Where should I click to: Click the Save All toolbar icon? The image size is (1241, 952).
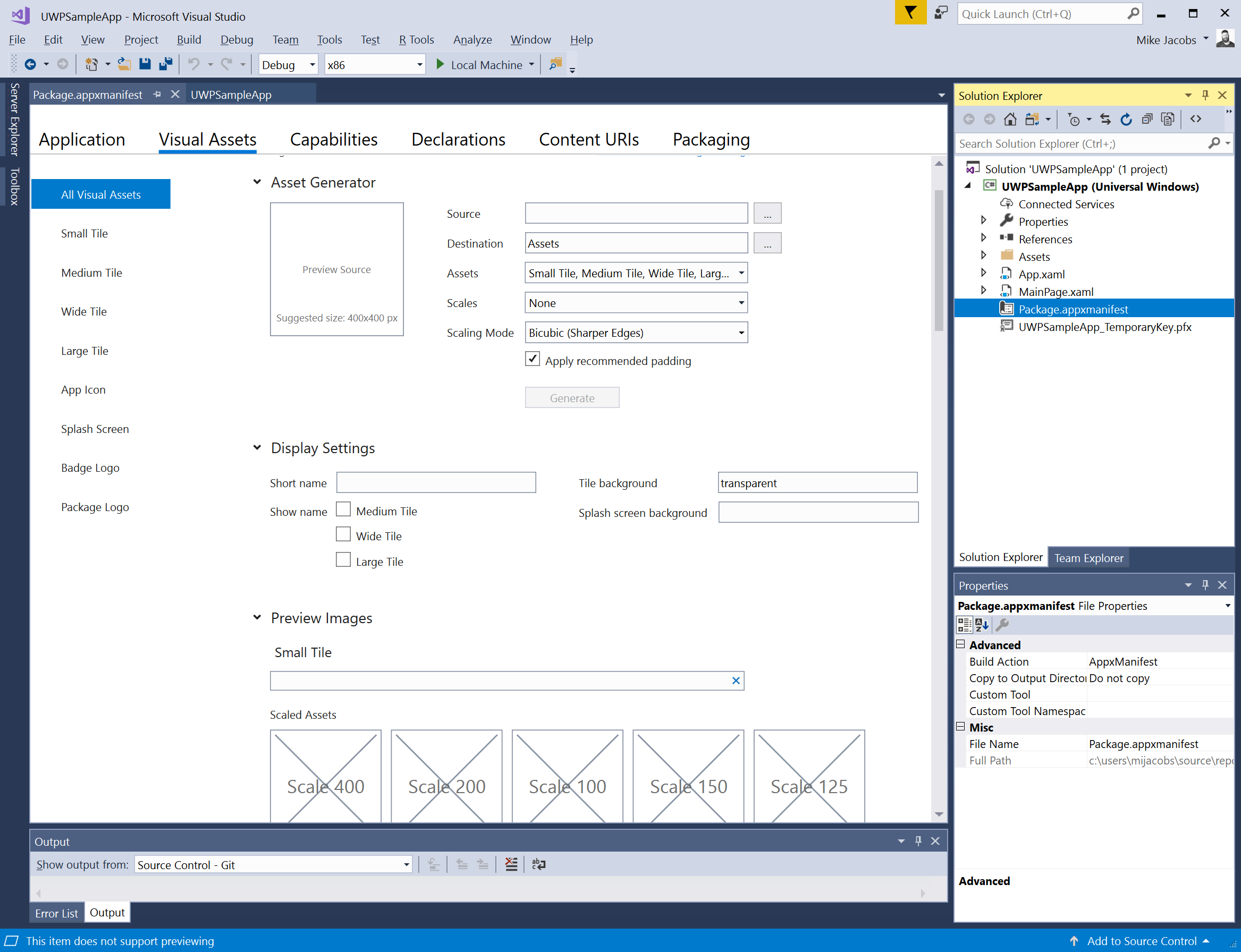165,64
